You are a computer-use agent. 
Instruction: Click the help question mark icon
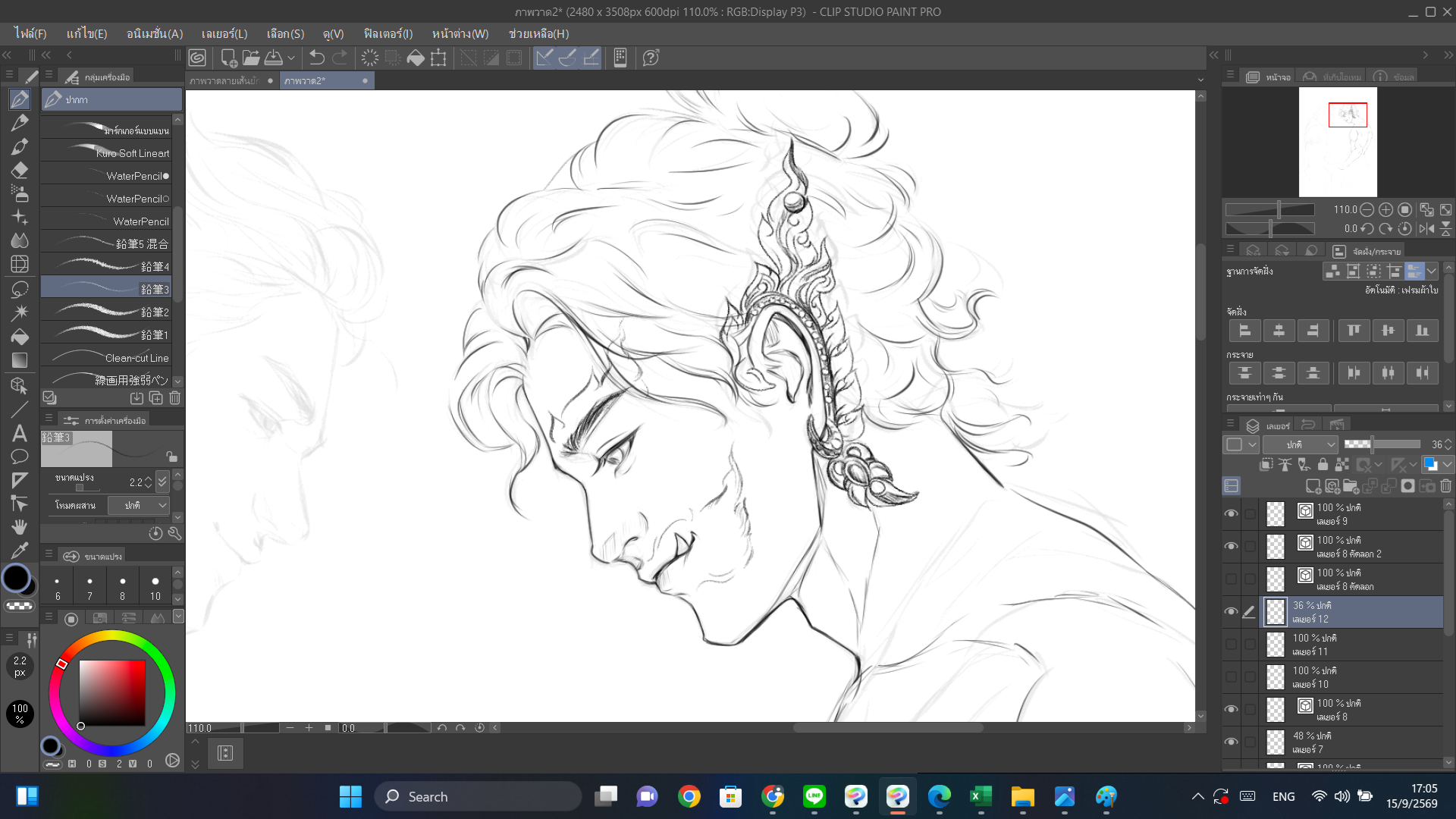point(651,58)
